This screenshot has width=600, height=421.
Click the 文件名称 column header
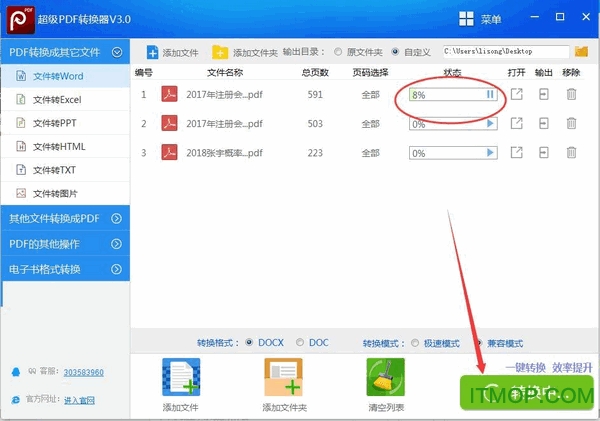pos(225,72)
